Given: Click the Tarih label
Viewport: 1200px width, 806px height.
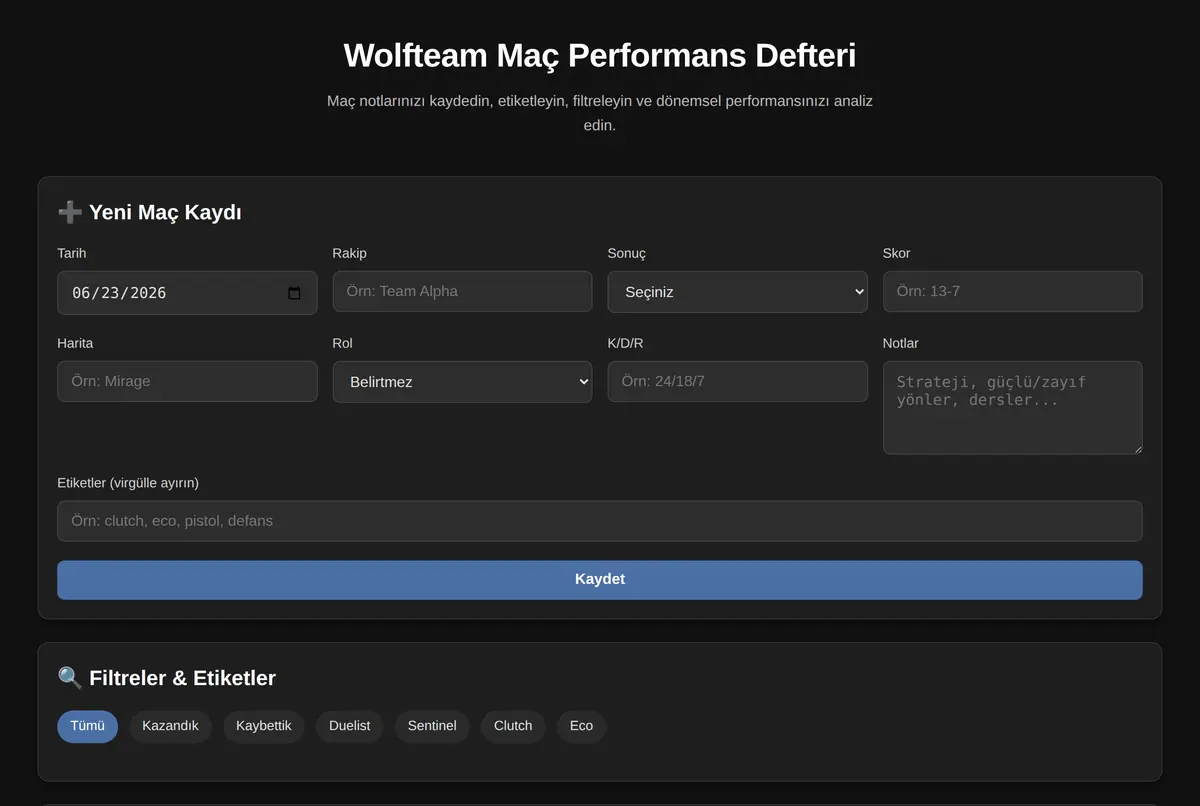Looking at the screenshot, I should coord(72,253).
